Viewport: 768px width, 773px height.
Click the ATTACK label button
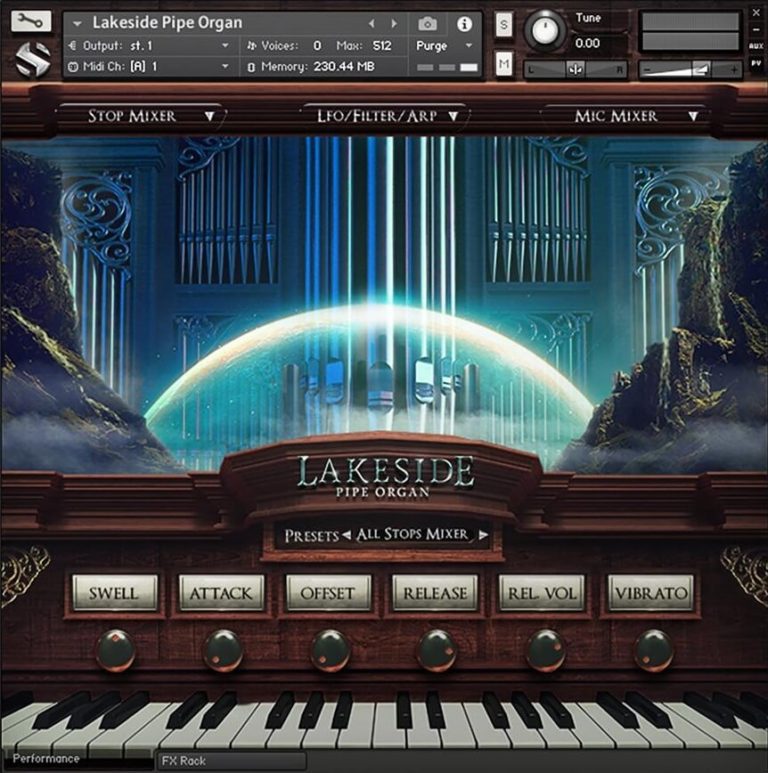click(x=221, y=593)
